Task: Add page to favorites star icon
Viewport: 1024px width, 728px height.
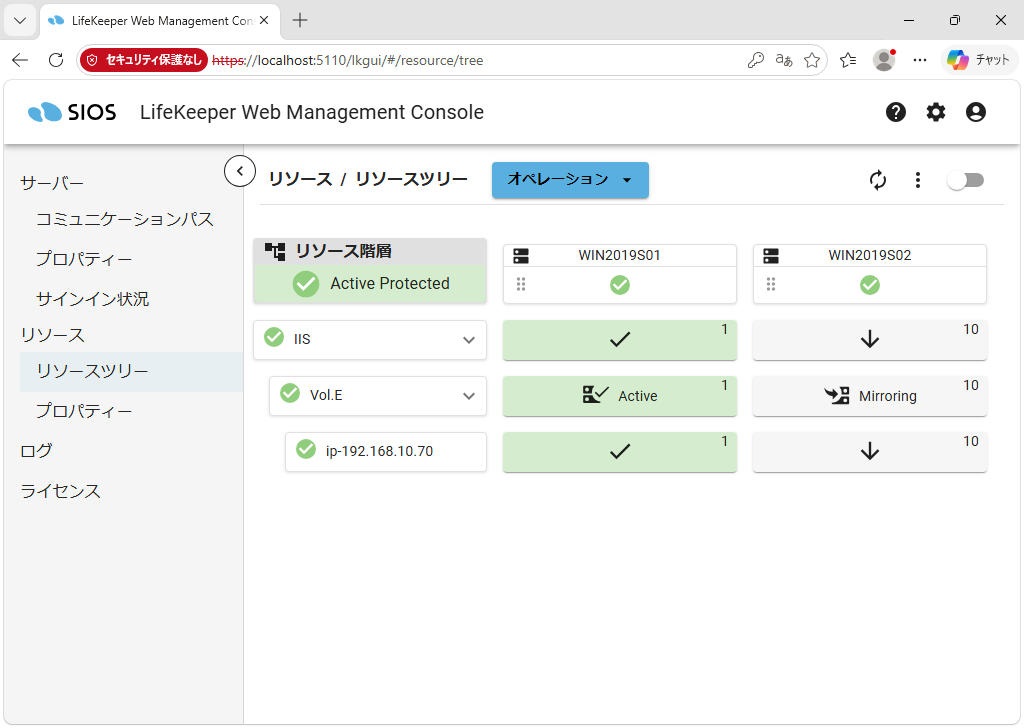Action: coord(812,60)
